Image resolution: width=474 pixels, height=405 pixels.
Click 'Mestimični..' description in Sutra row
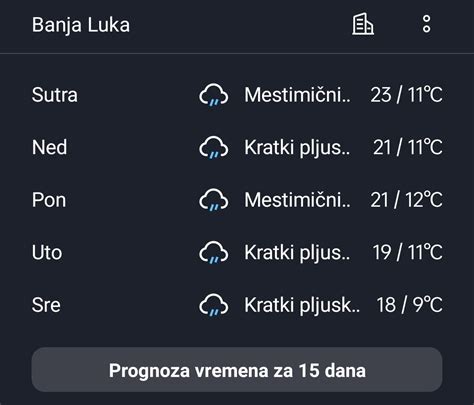pos(297,95)
